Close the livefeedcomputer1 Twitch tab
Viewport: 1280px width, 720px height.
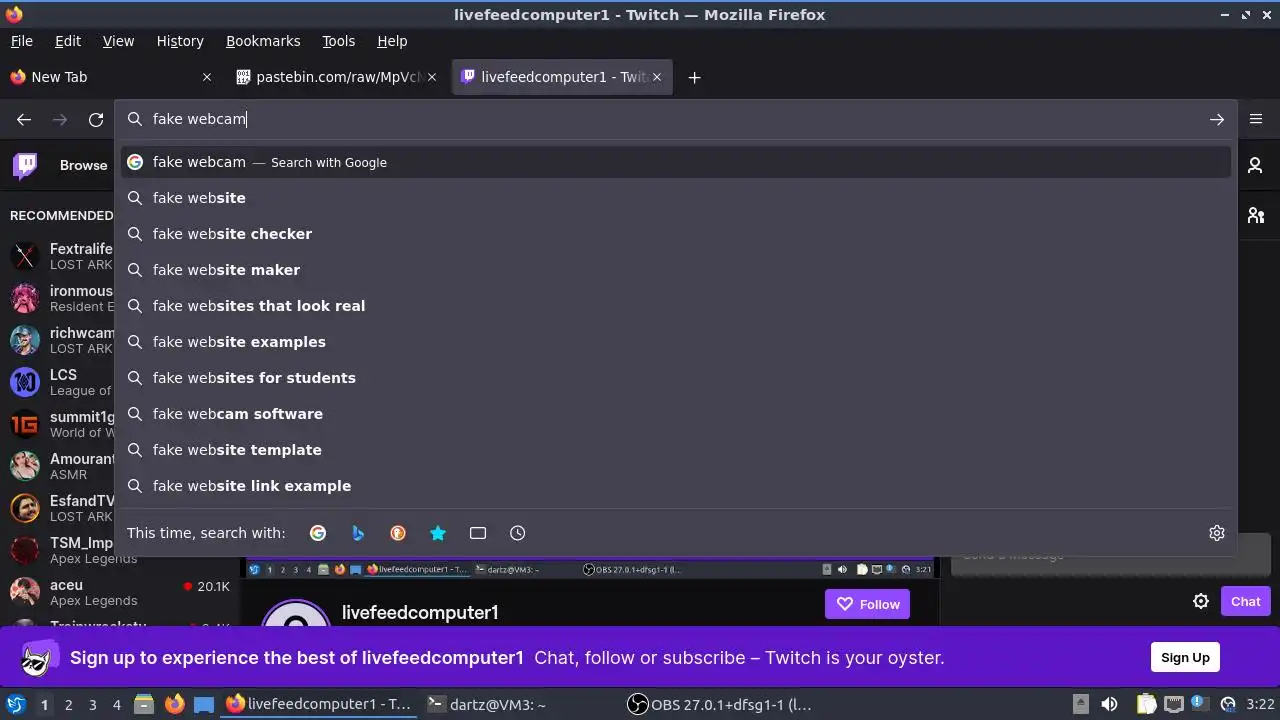(x=657, y=77)
